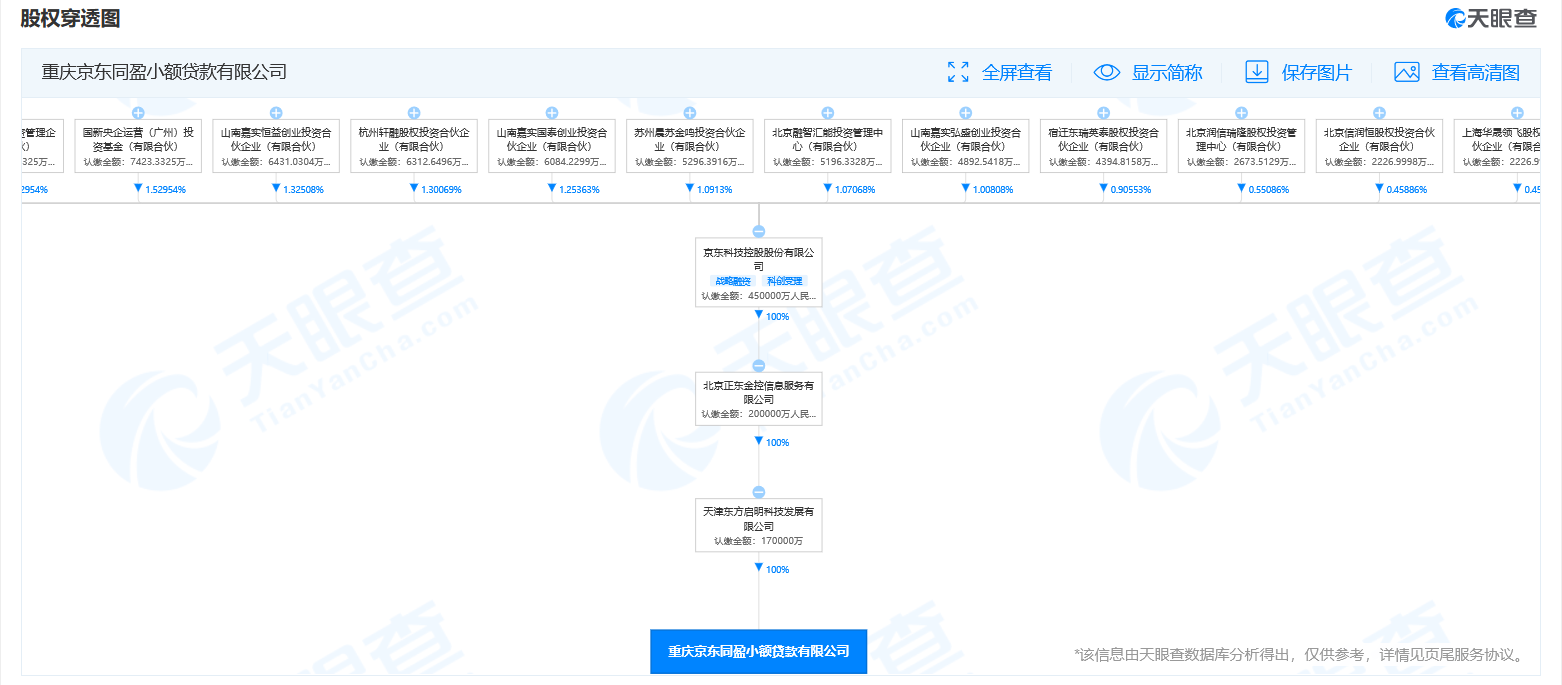Select 京东科技控股股份有限公司 node
Viewport: 1562px width, 685px height.
click(x=759, y=272)
